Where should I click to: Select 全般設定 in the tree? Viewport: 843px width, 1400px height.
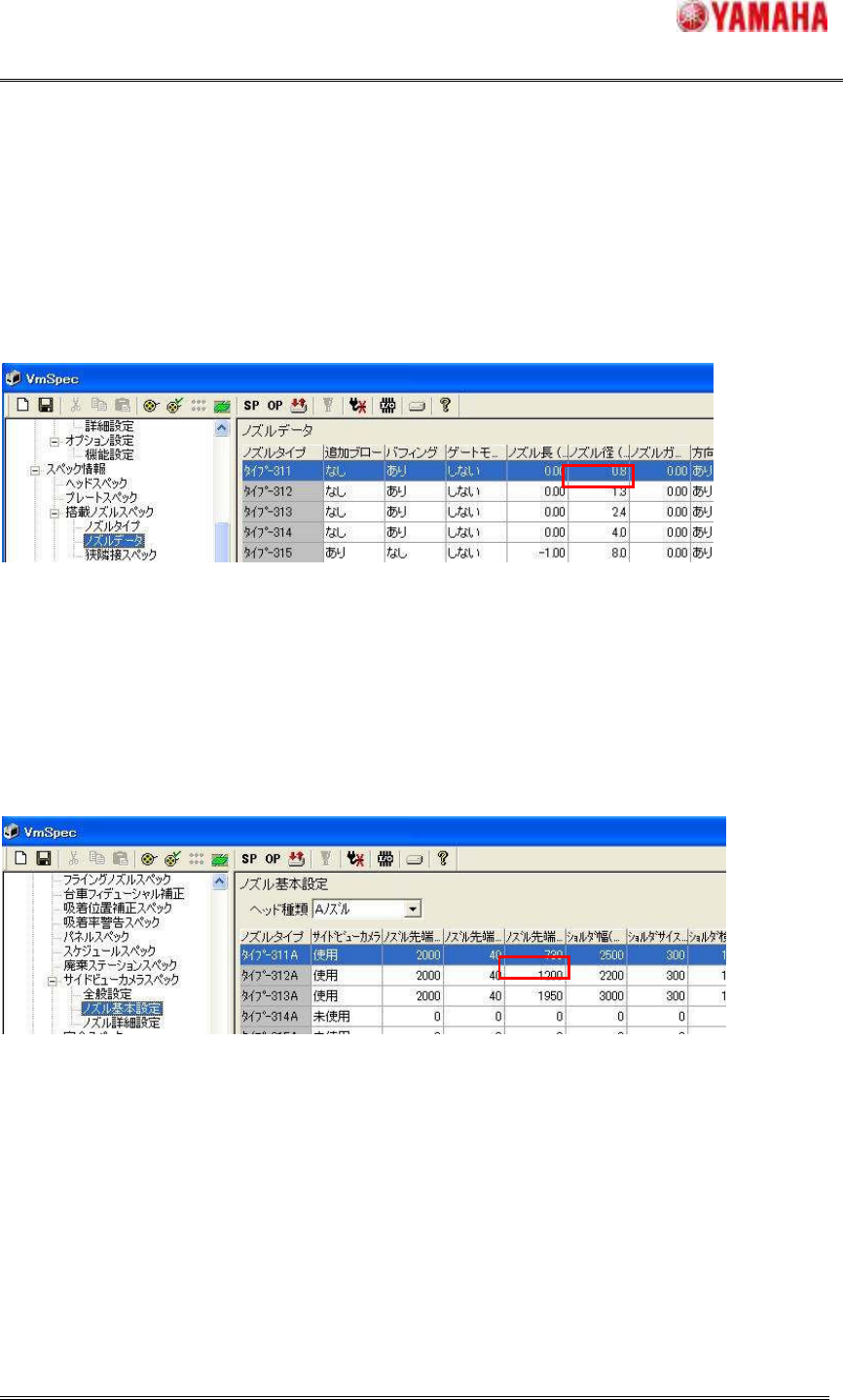coord(108,994)
